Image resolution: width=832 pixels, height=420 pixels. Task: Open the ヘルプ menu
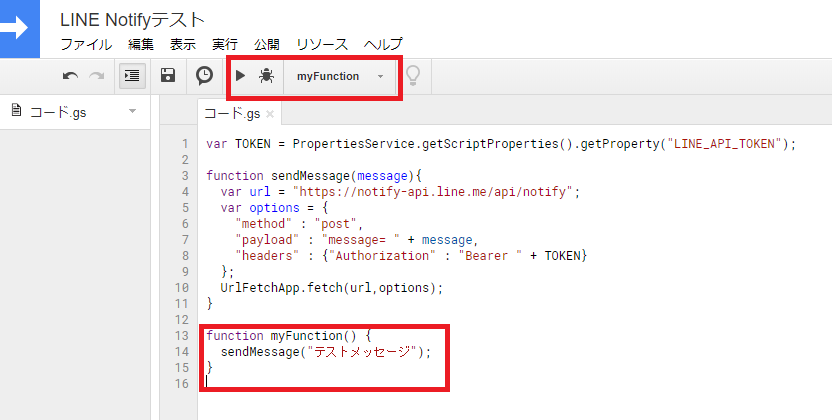tap(383, 45)
